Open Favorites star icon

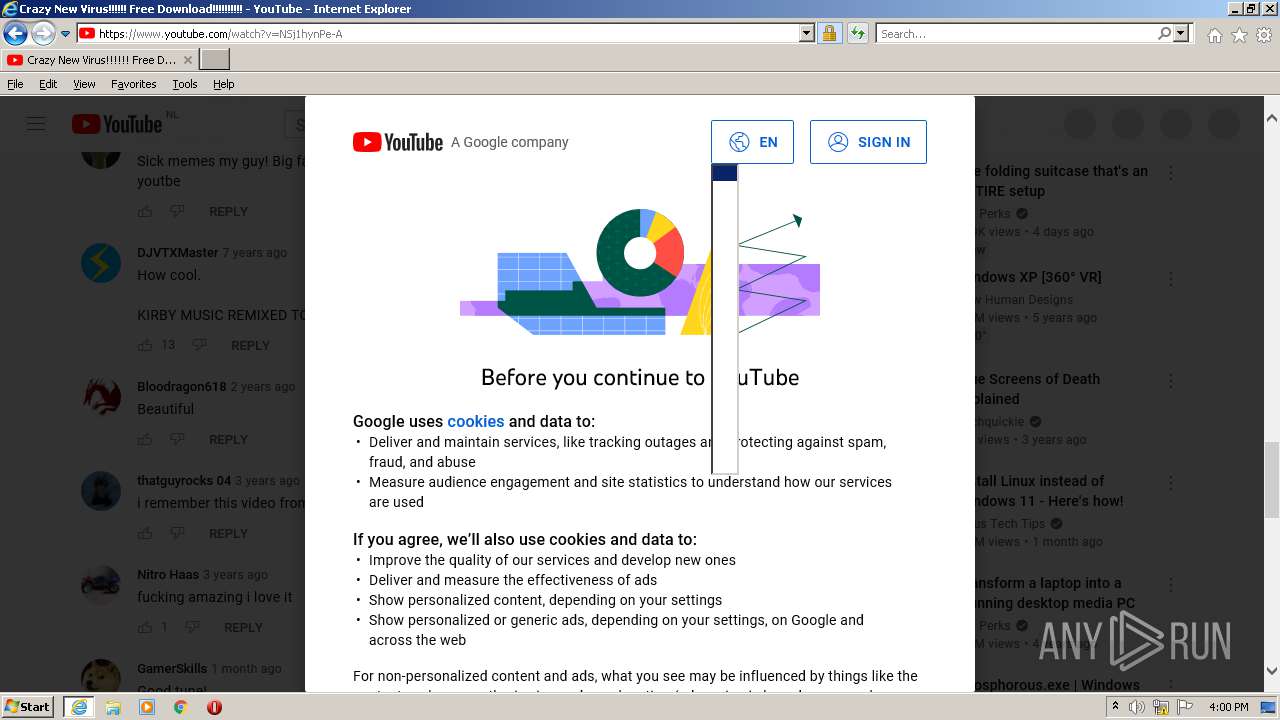tap(1239, 35)
